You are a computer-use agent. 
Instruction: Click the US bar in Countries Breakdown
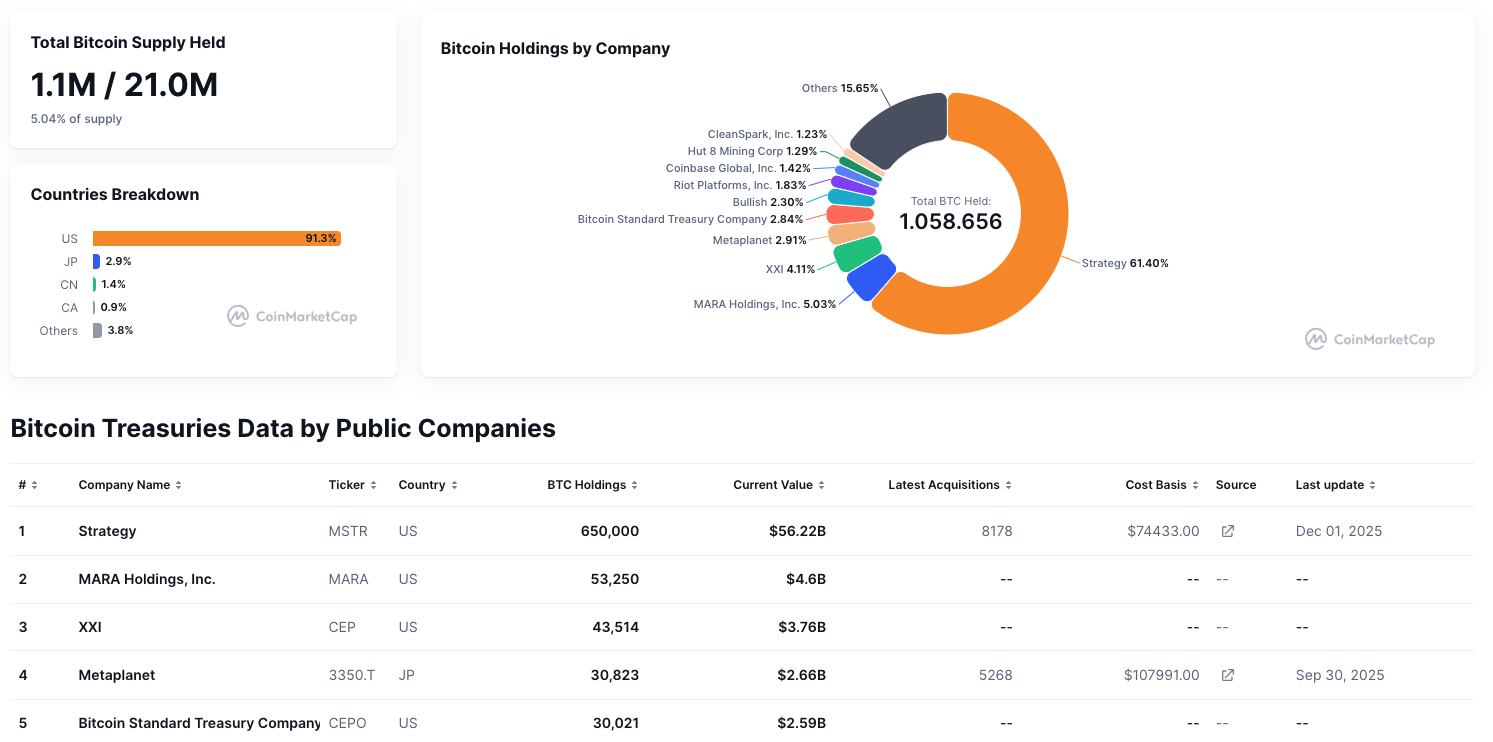pyautogui.click(x=216, y=238)
